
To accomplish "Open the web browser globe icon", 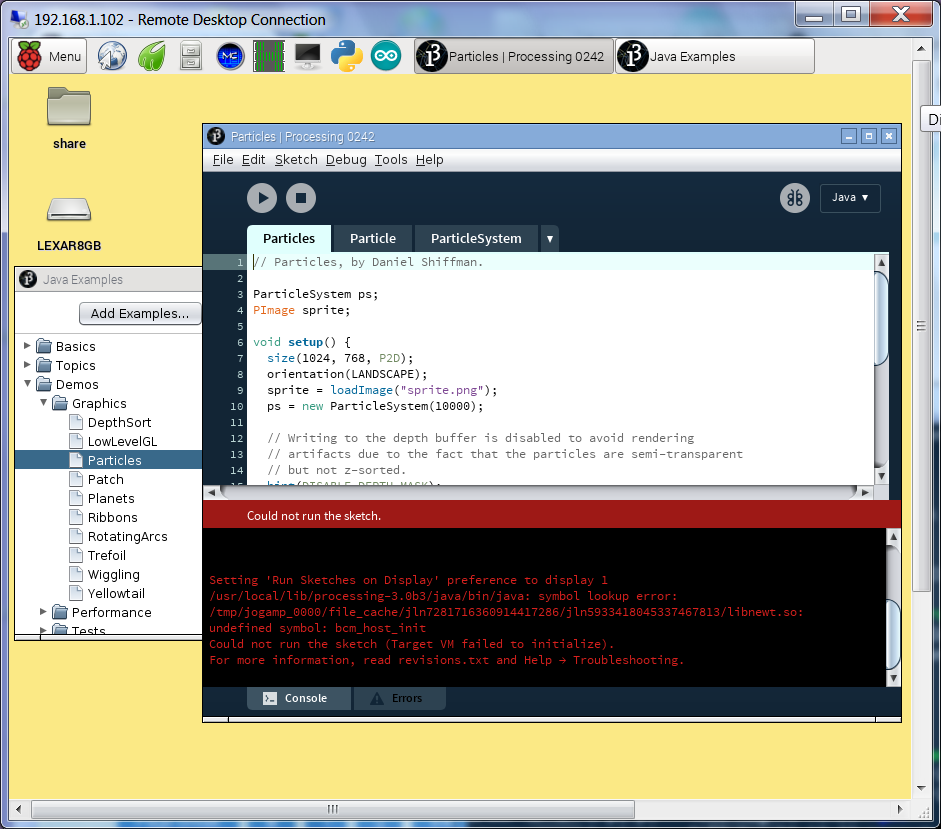I will tap(112, 57).
